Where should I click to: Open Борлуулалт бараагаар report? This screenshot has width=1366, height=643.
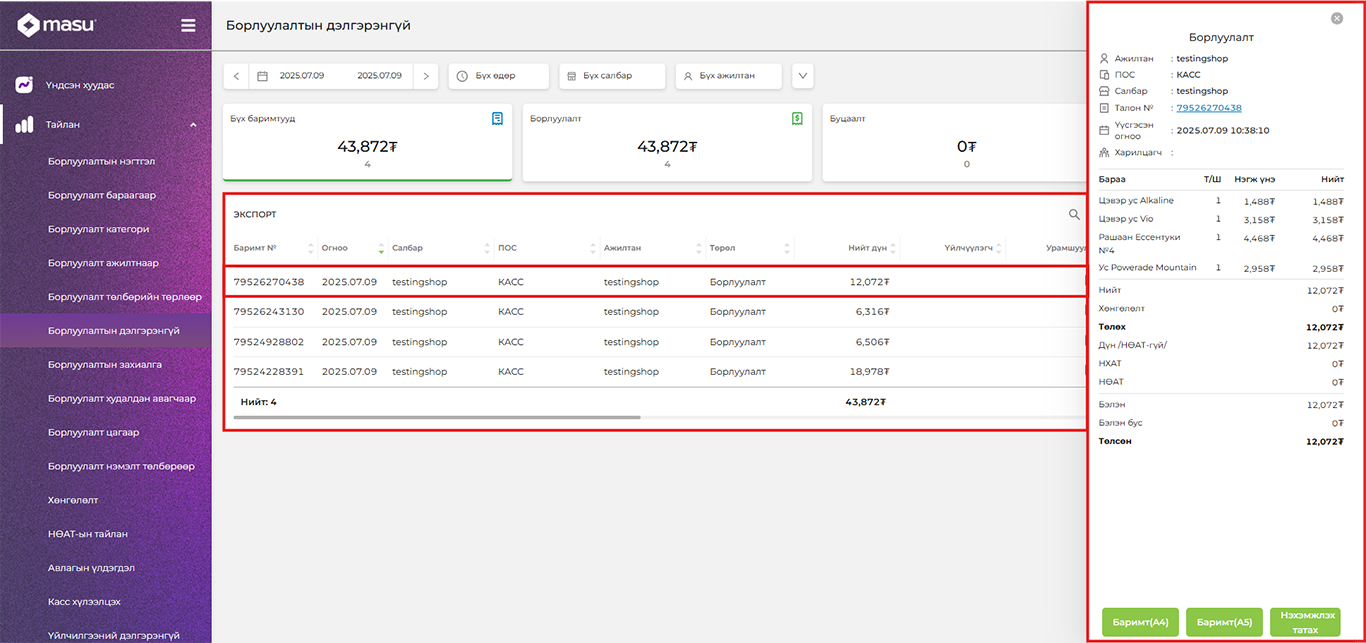coord(101,195)
